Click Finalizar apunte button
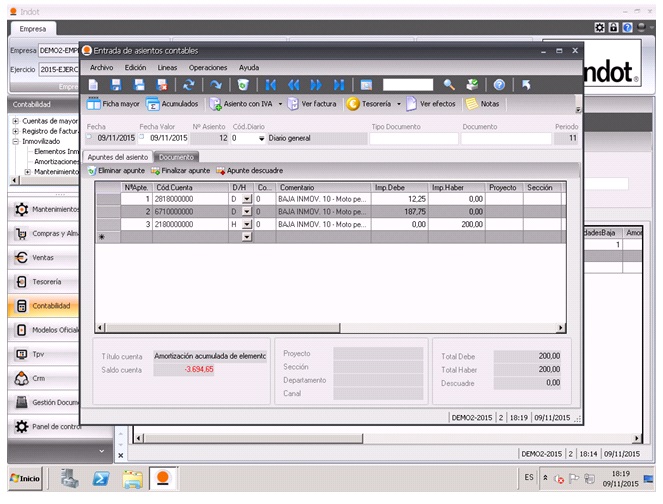The image size is (663, 504). pyautogui.click(x=182, y=171)
